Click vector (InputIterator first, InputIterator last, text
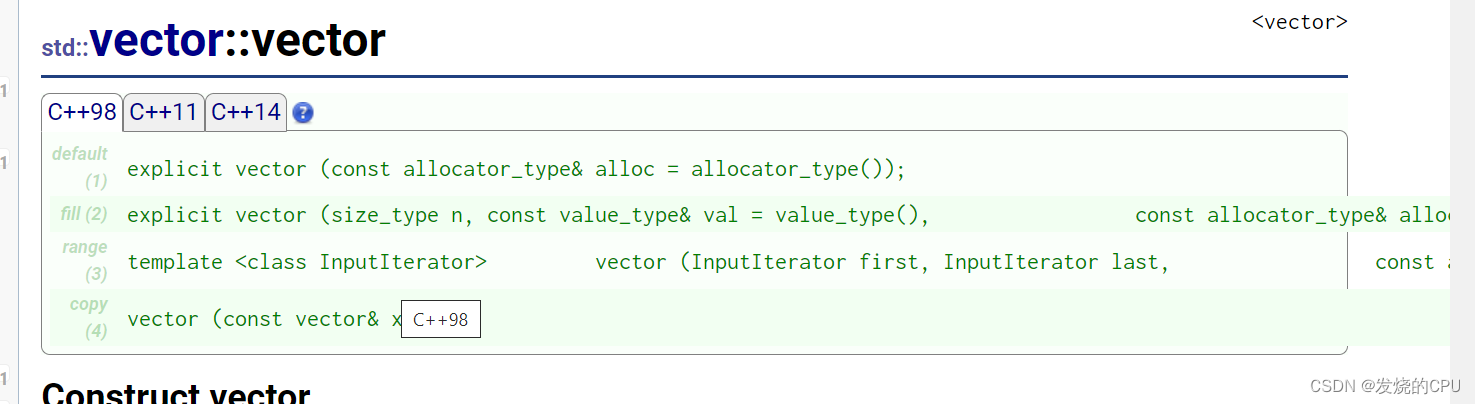Viewport: 1475px width, 404px height. [882, 262]
